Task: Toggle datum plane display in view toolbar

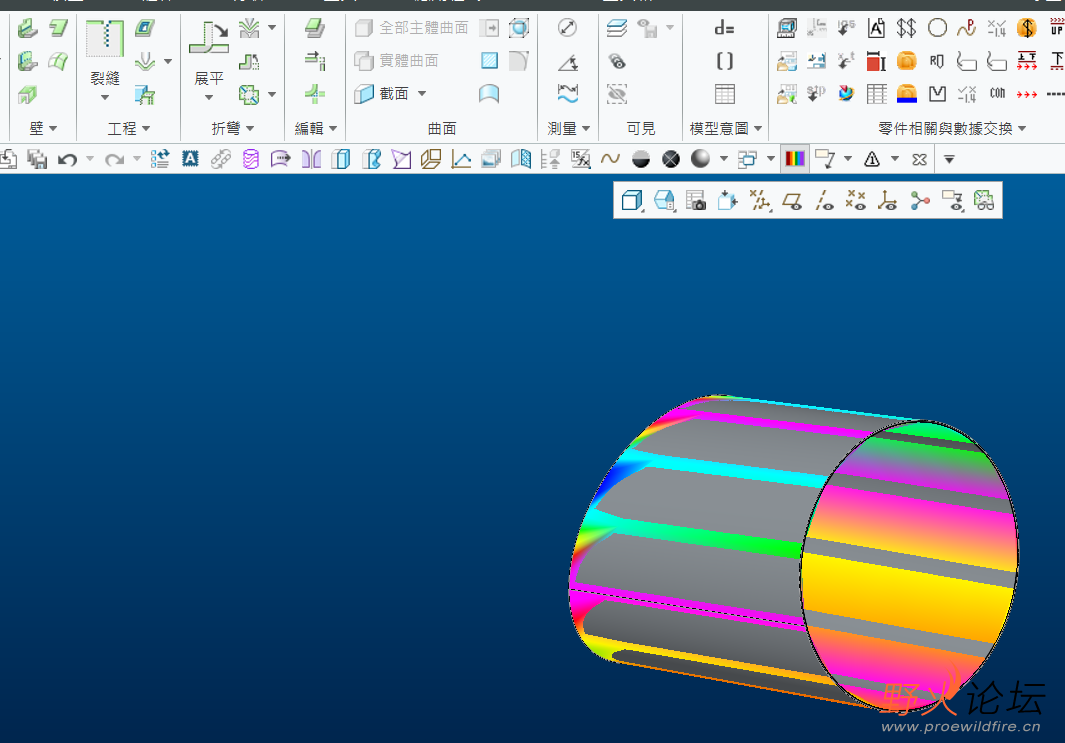Action: tap(792, 200)
